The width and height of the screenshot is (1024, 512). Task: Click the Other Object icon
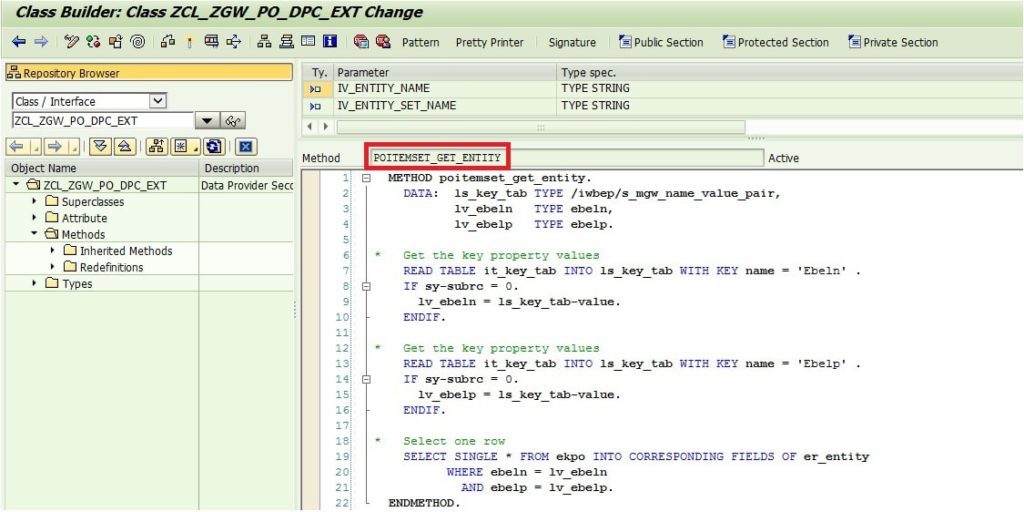click(116, 42)
